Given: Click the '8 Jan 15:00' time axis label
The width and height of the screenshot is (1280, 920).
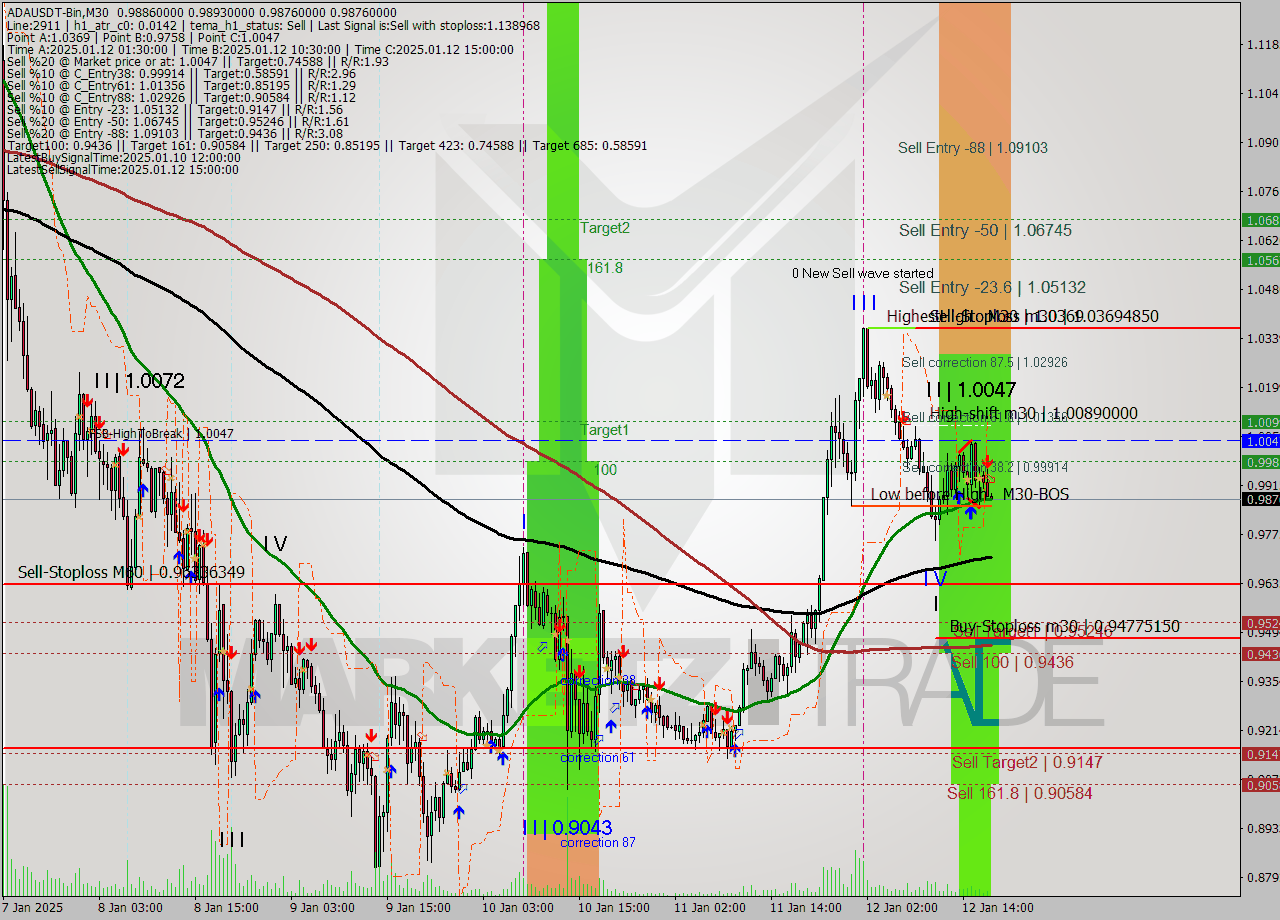Looking at the screenshot, I should tap(225, 907).
